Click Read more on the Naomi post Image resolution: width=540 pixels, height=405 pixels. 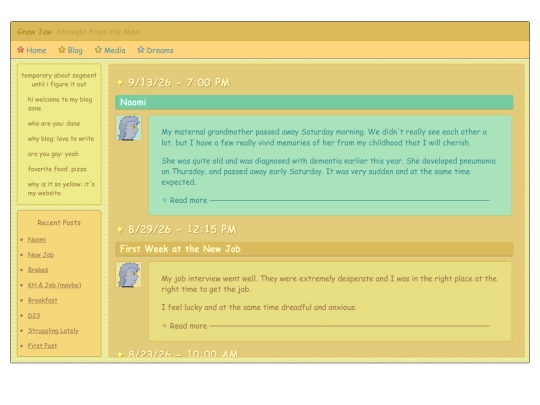188,200
